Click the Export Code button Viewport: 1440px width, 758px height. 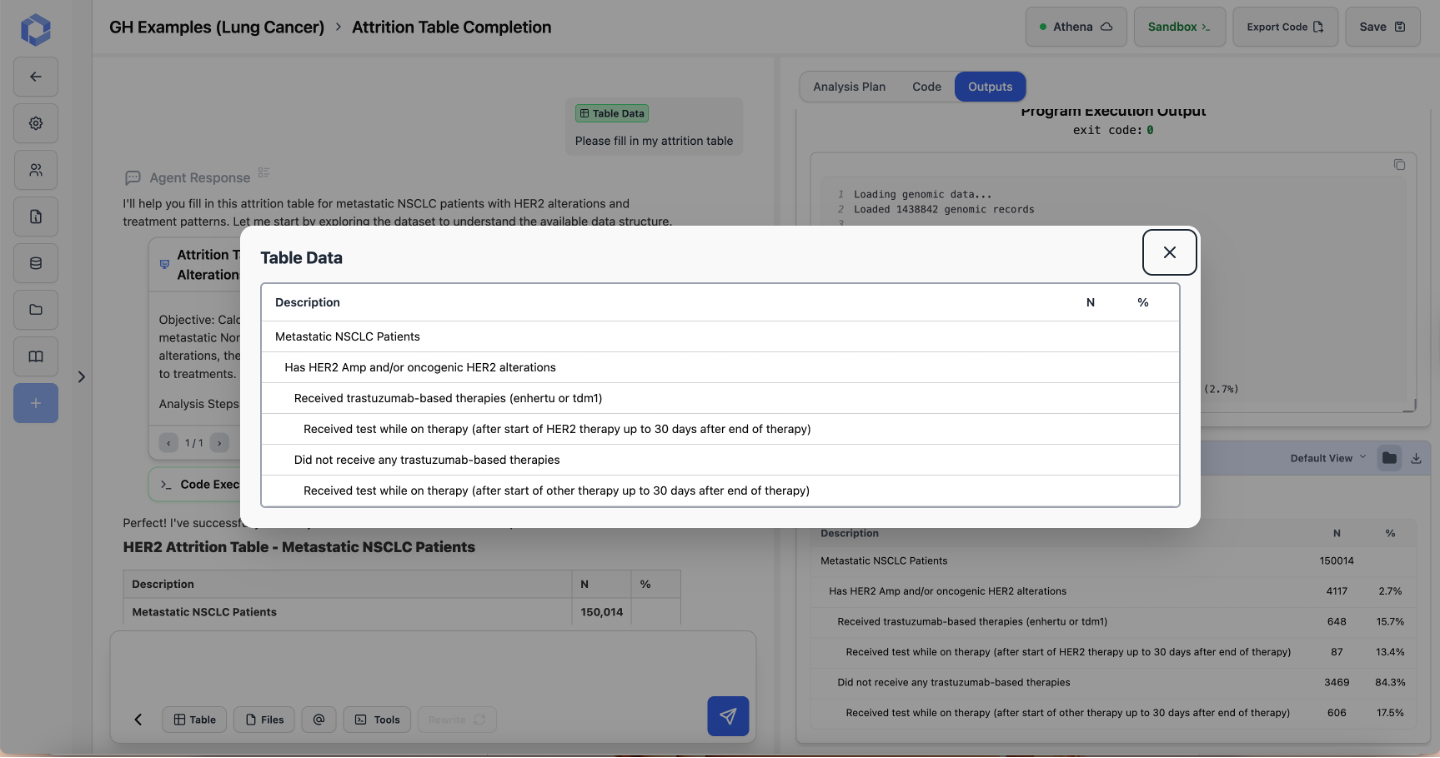point(1285,27)
